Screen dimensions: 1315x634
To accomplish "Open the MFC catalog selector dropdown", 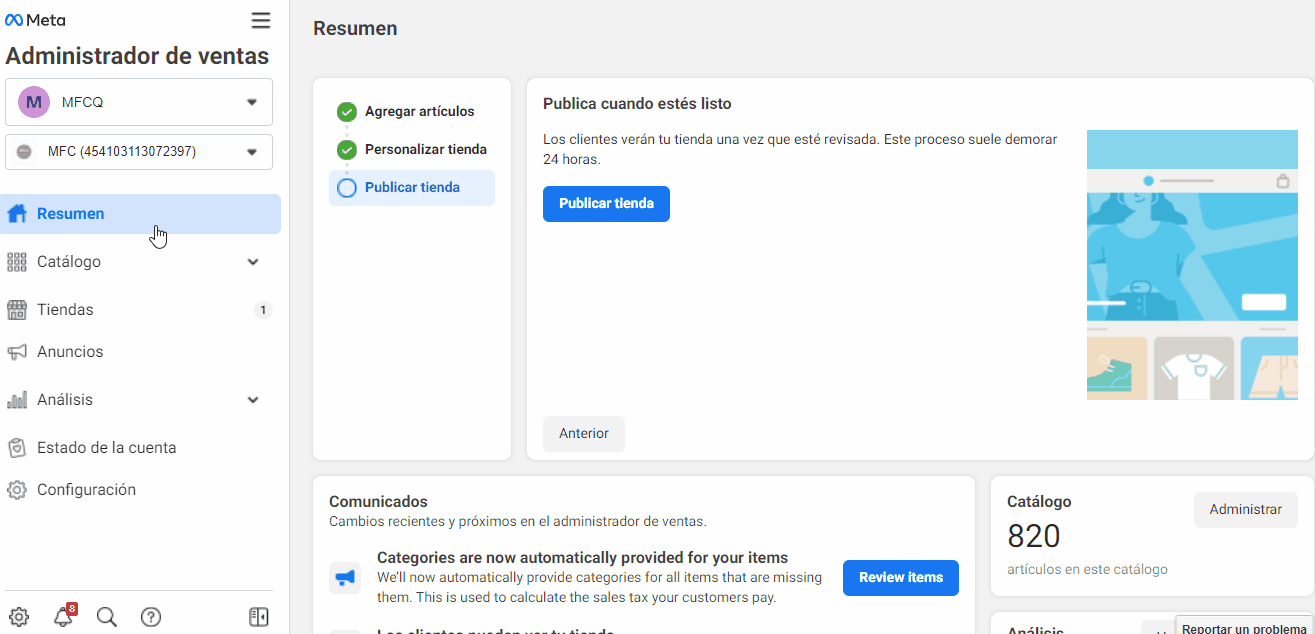I will (x=254, y=151).
